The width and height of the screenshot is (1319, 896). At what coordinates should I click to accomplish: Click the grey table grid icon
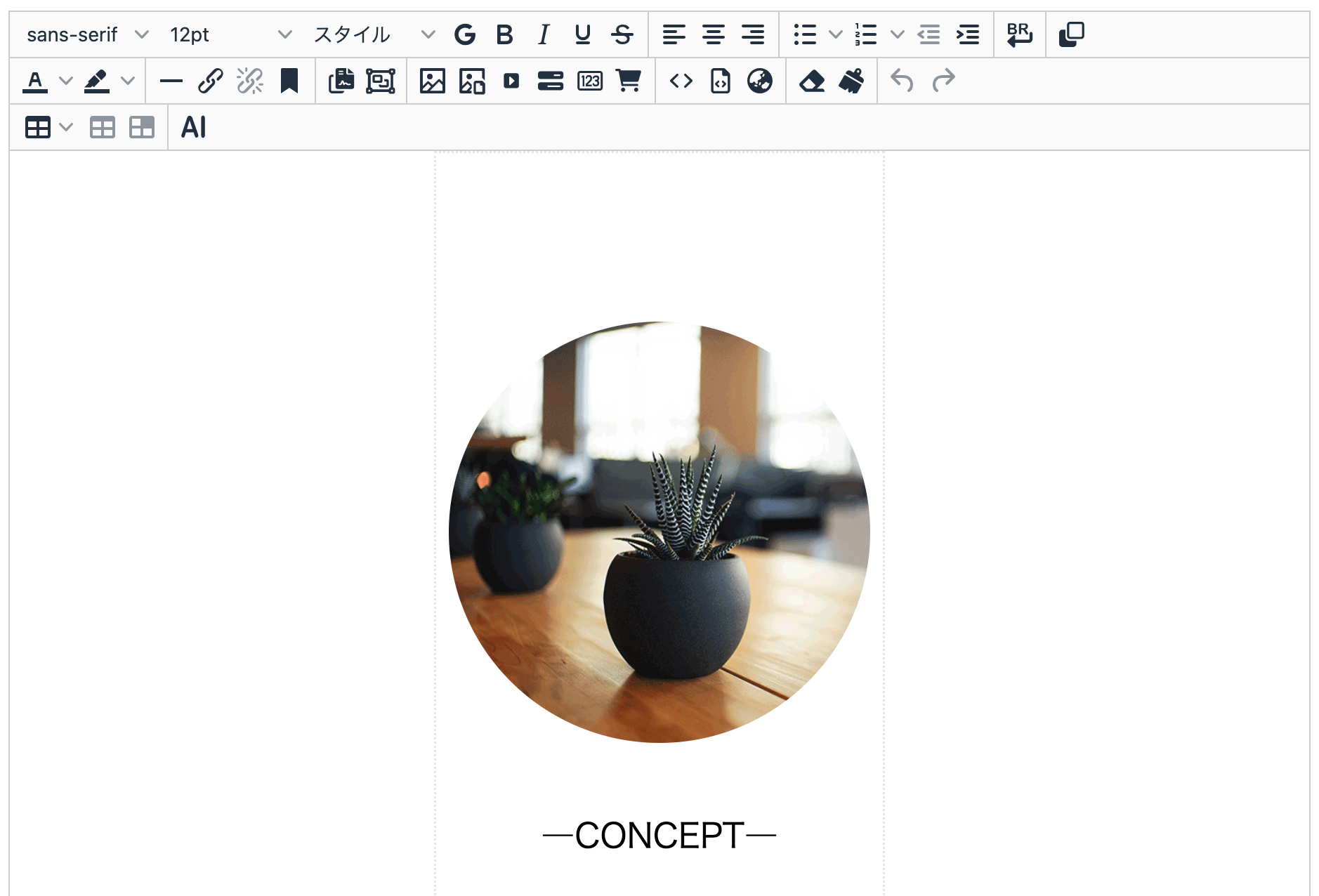[x=103, y=128]
